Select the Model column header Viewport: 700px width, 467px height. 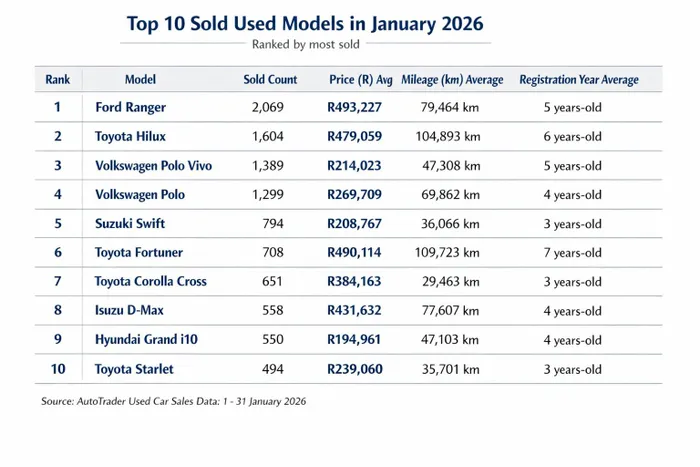pos(140,79)
